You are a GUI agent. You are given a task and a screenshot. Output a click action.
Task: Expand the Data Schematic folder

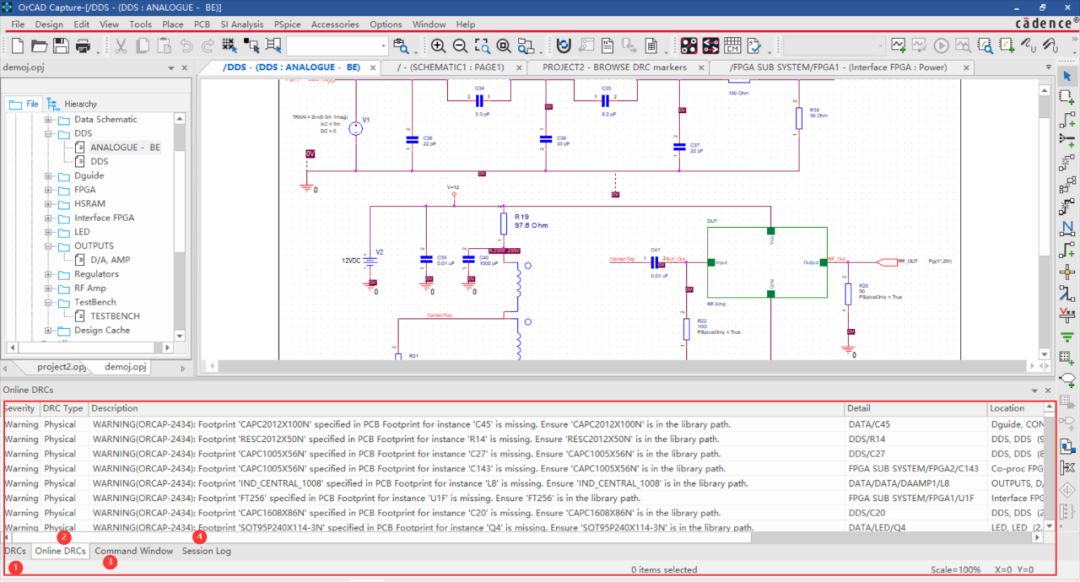click(48, 119)
